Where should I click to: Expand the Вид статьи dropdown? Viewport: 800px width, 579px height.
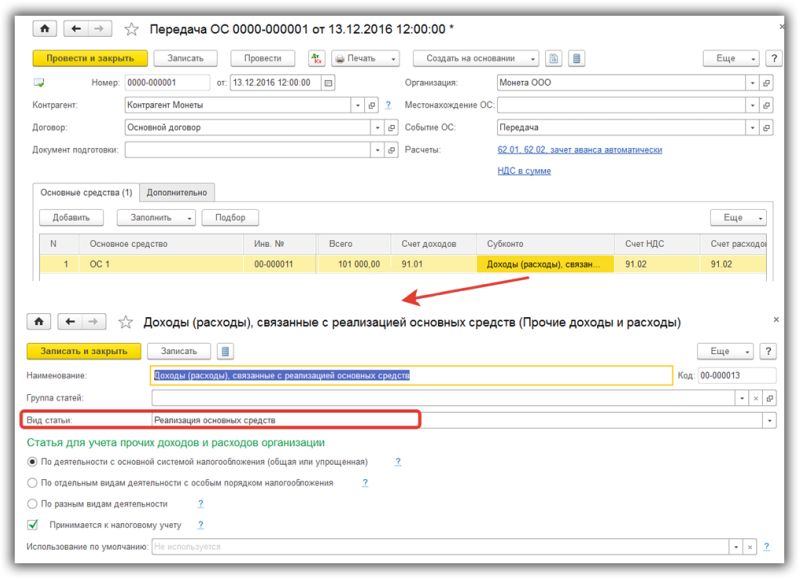coord(769,420)
